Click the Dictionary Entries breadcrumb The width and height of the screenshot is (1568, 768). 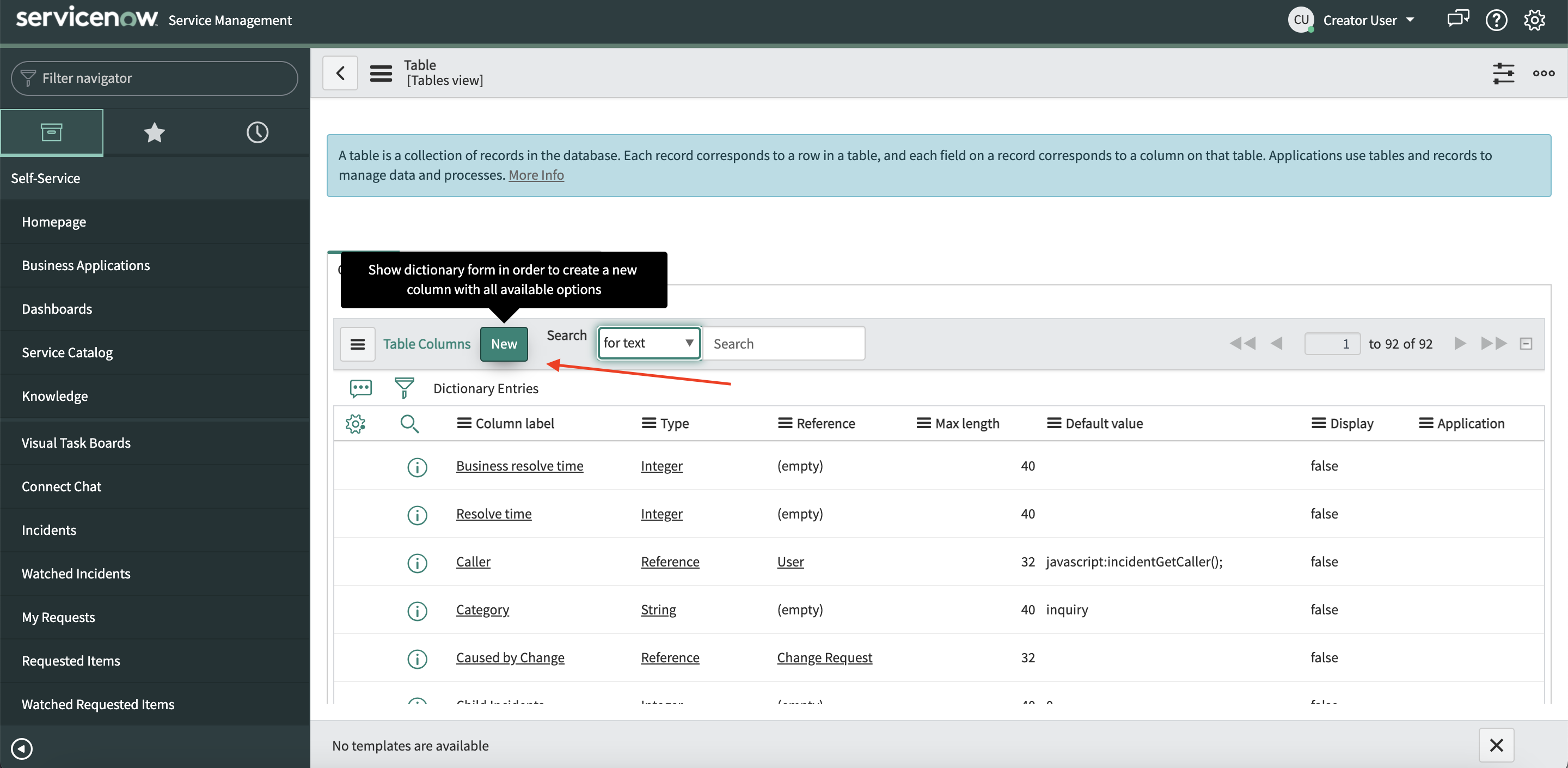[x=486, y=388]
